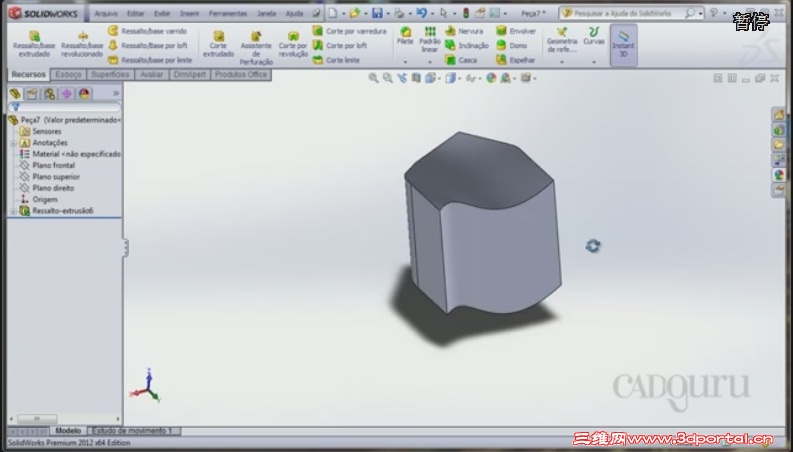Image resolution: width=793 pixels, height=452 pixels.
Task: Click the Save file icon
Action: tap(377, 13)
